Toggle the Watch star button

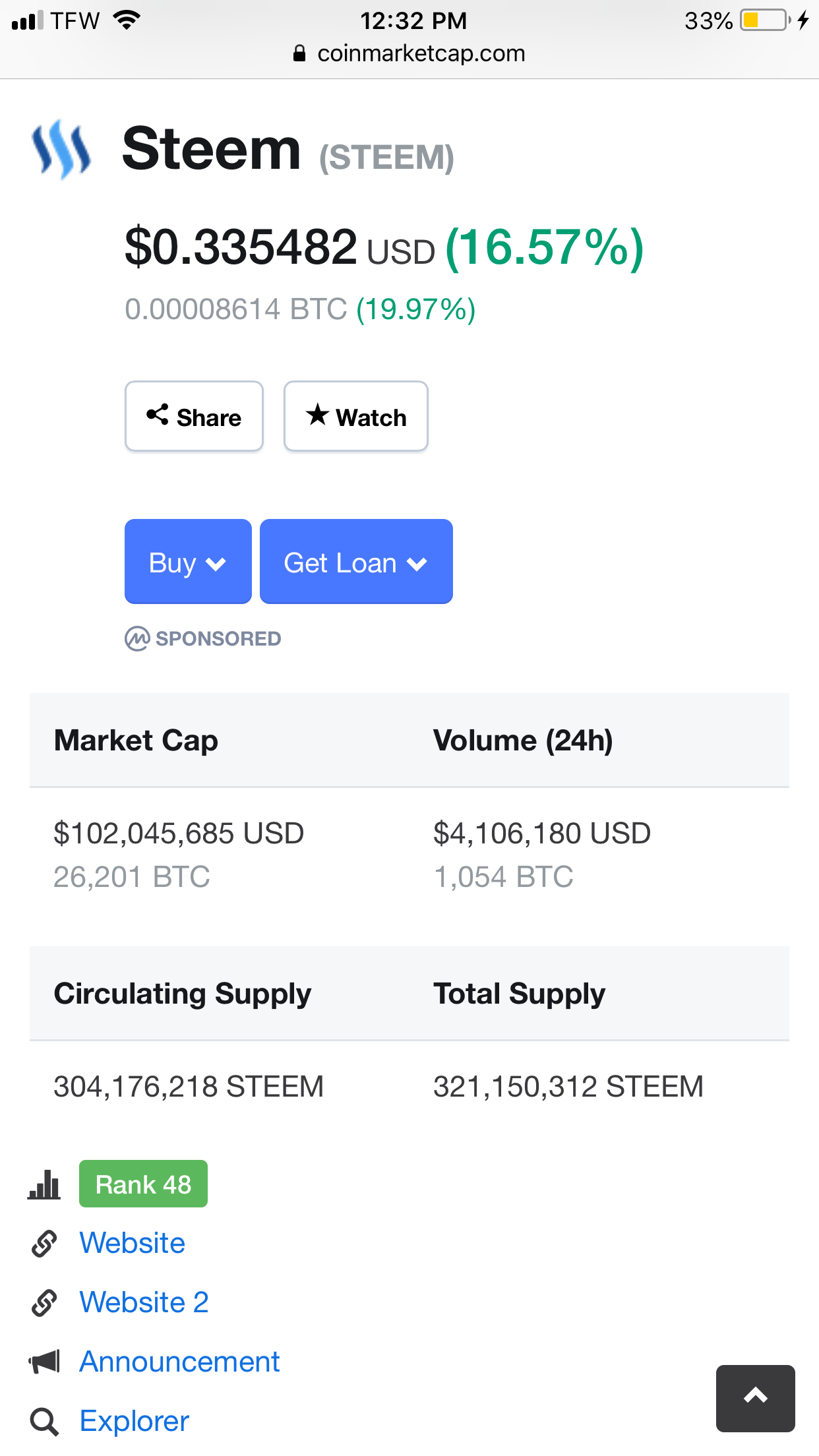pyautogui.click(x=356, y=417)
